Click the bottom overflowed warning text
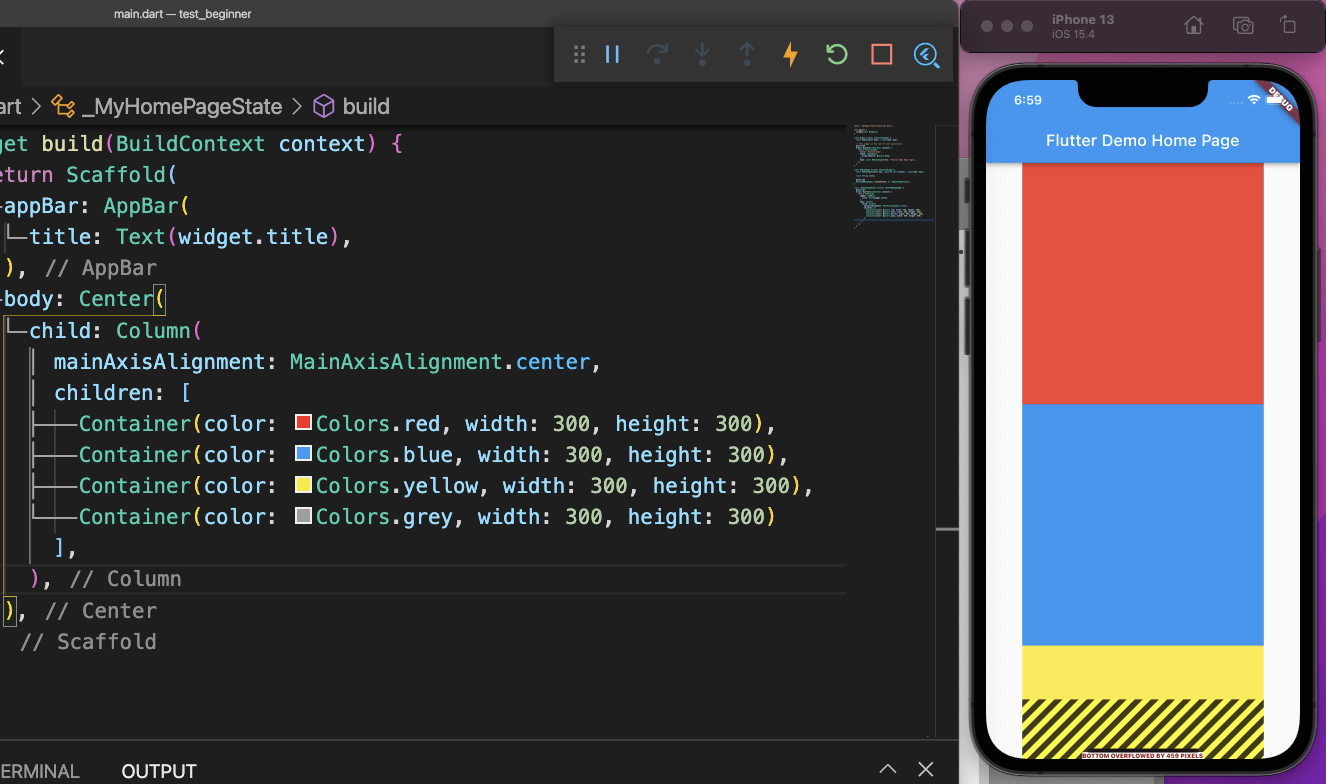The image size is (1326, 784). click(1143, 756)
